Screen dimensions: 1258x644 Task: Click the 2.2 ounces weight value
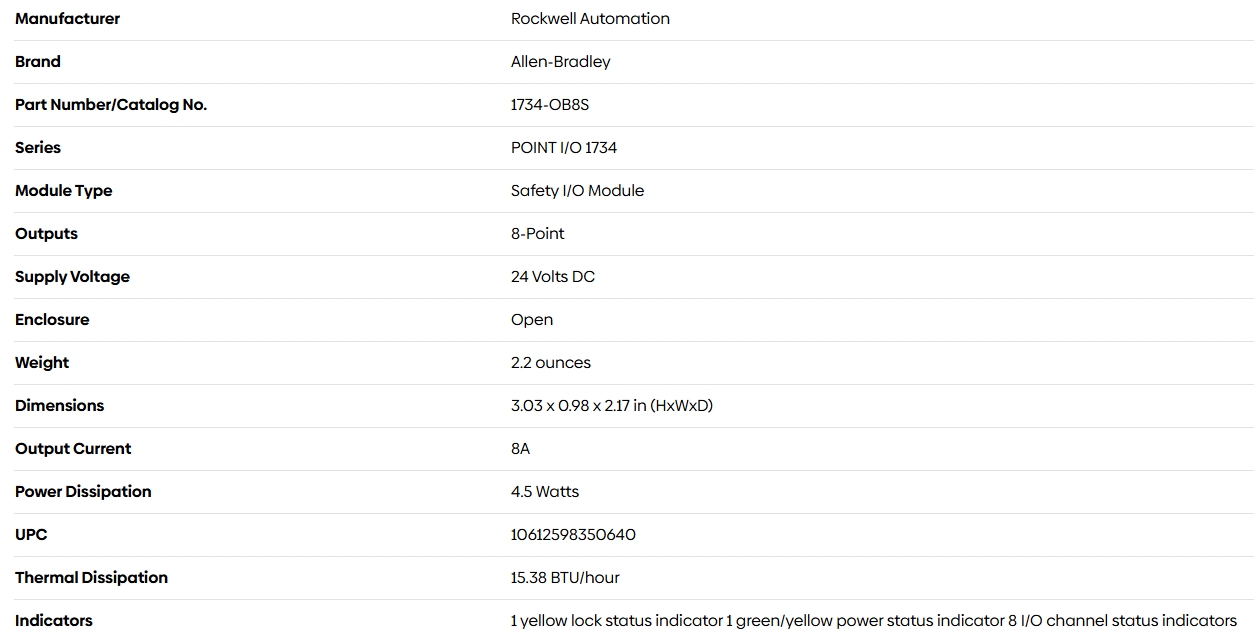(551, 362)
